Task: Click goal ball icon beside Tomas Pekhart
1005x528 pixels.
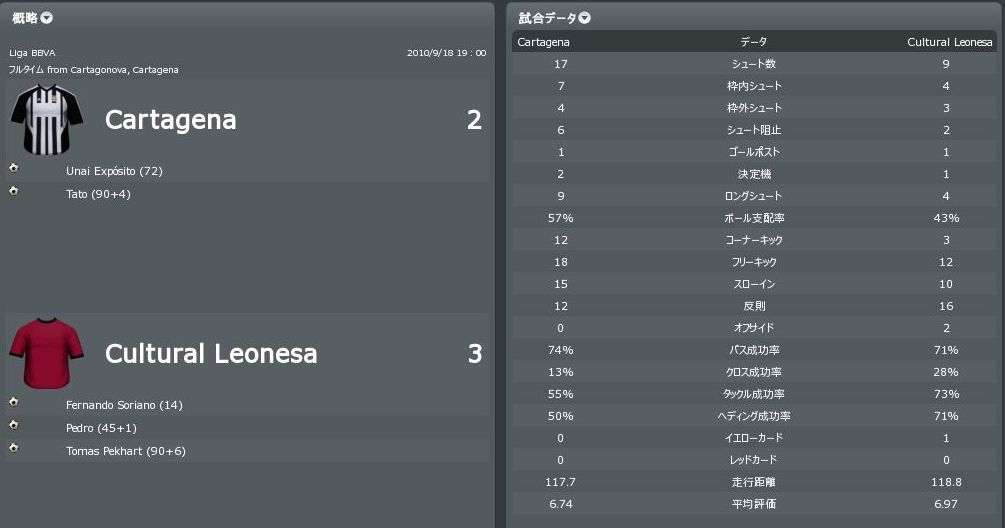Action: pos(13,448)
